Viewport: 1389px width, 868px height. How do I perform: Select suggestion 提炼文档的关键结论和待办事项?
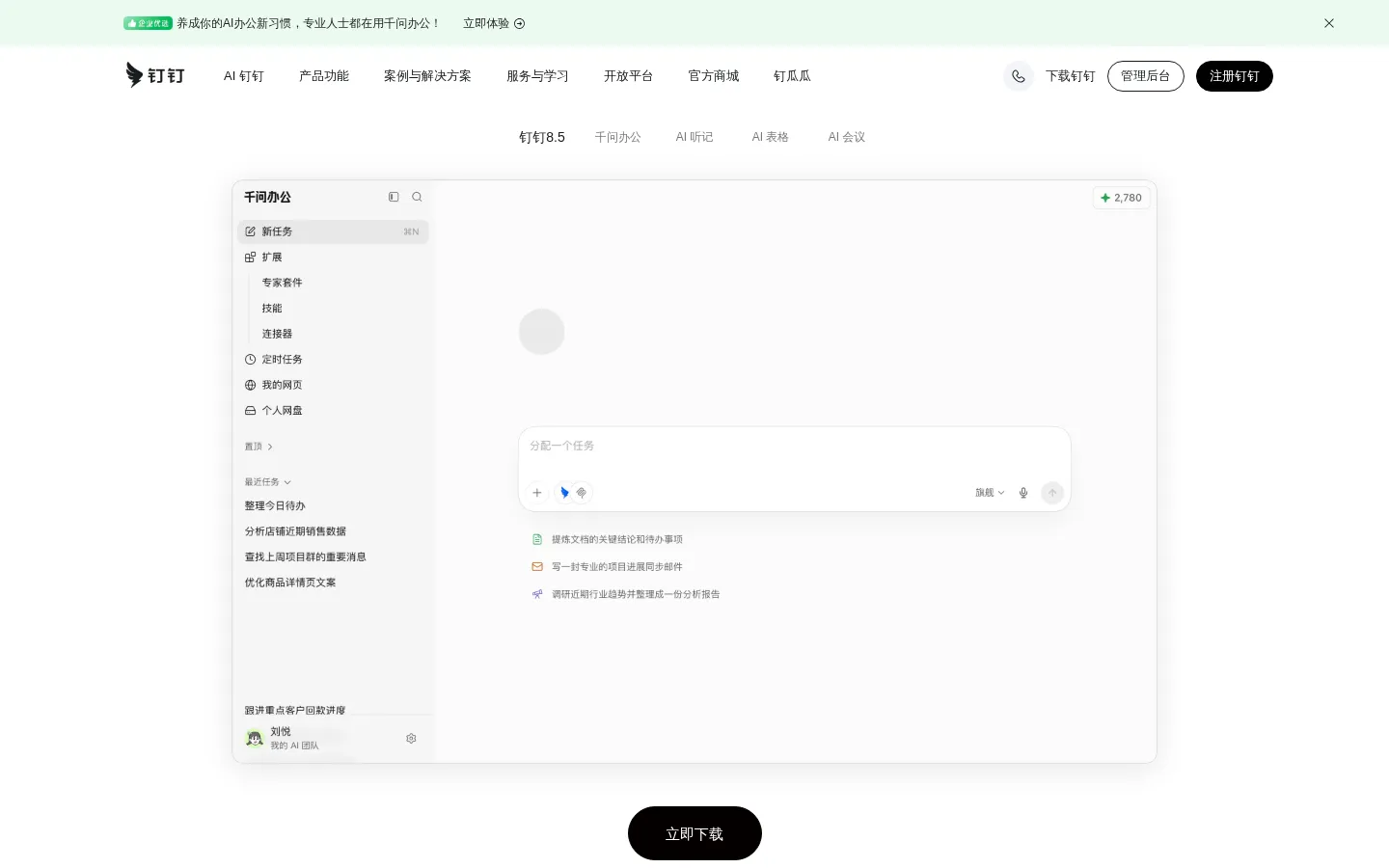[x=608, y=540]
